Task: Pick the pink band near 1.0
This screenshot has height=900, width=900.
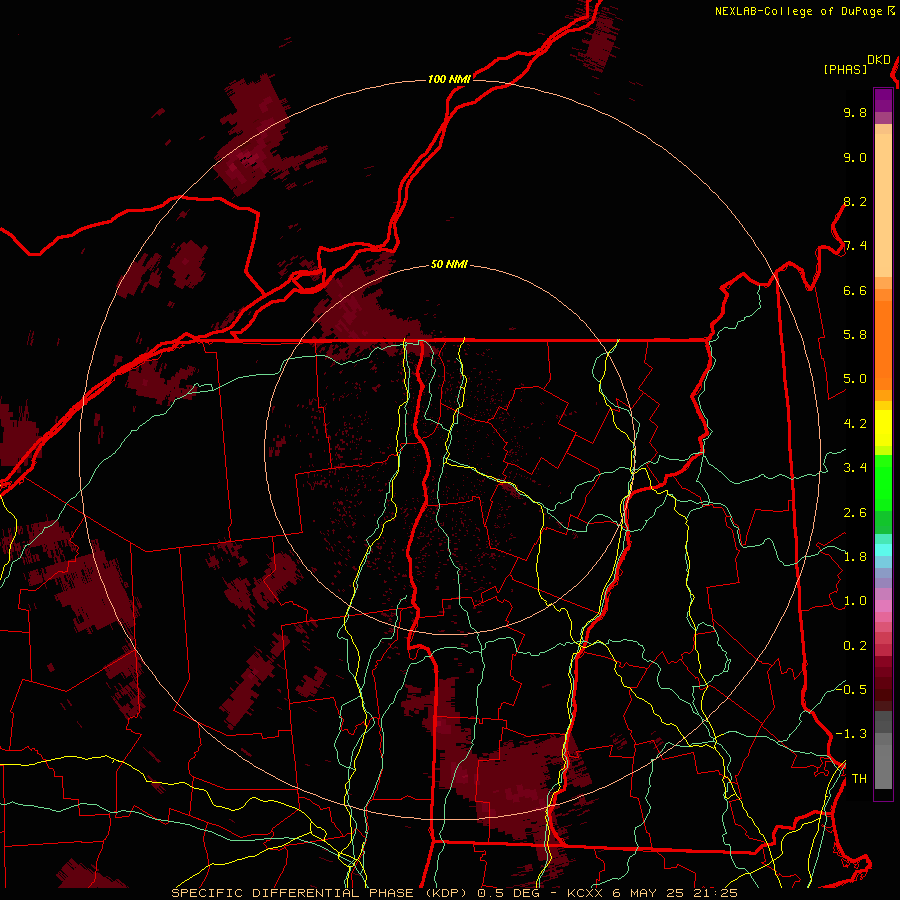Action: (x=883, y=606)
